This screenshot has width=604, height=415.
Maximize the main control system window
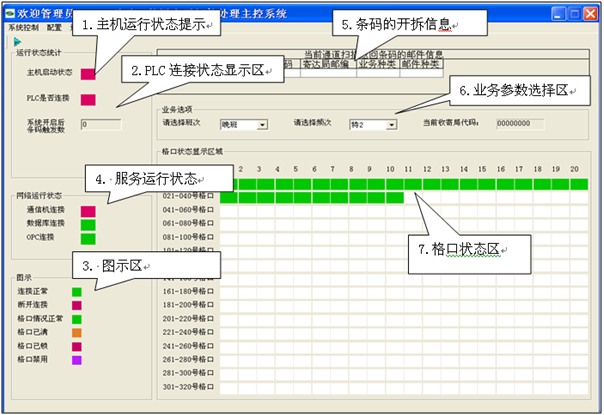point(574,14)
